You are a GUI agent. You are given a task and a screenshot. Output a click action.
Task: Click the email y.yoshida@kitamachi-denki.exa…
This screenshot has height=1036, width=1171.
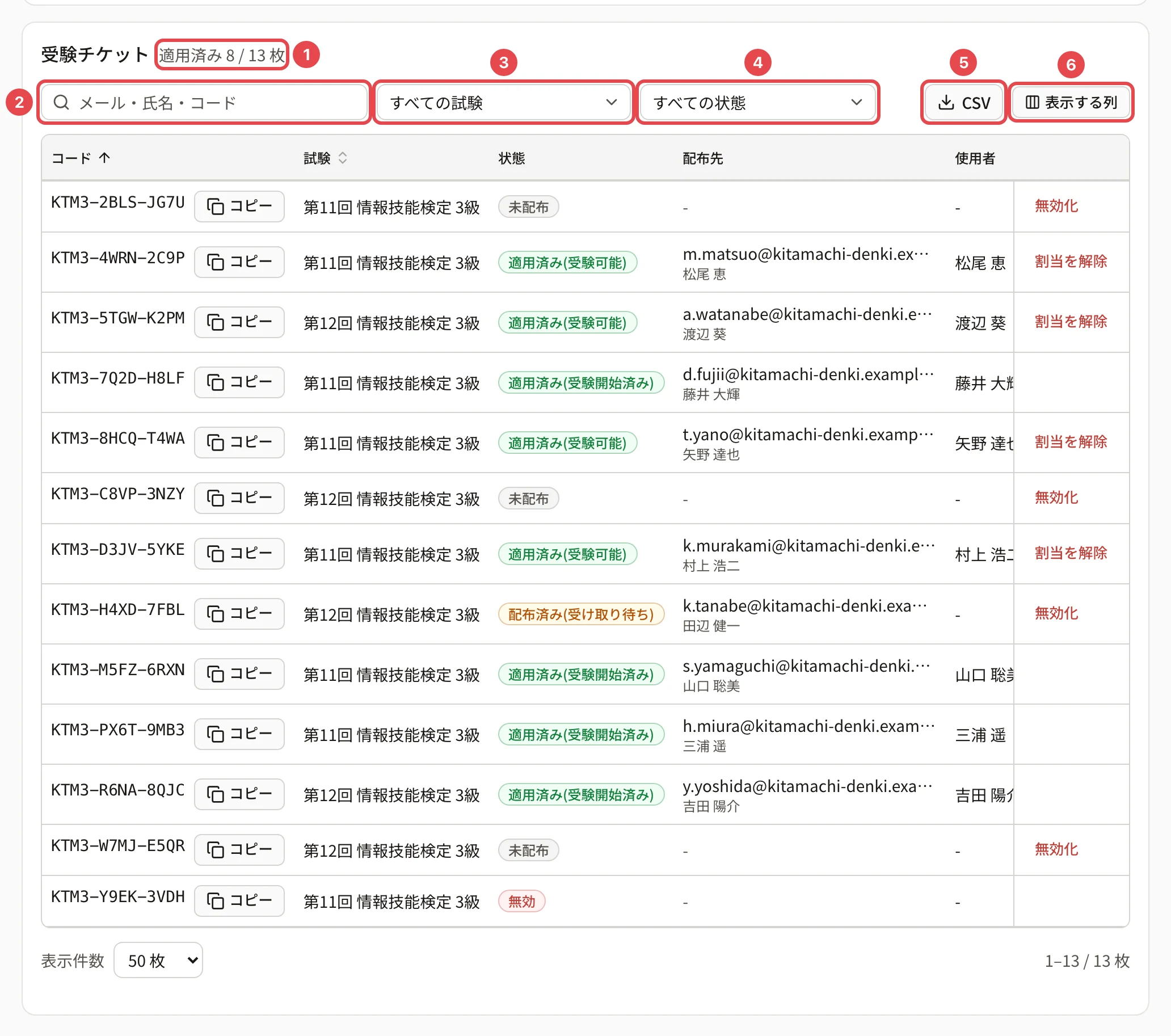pyautogui.click(x=808, y=787)
